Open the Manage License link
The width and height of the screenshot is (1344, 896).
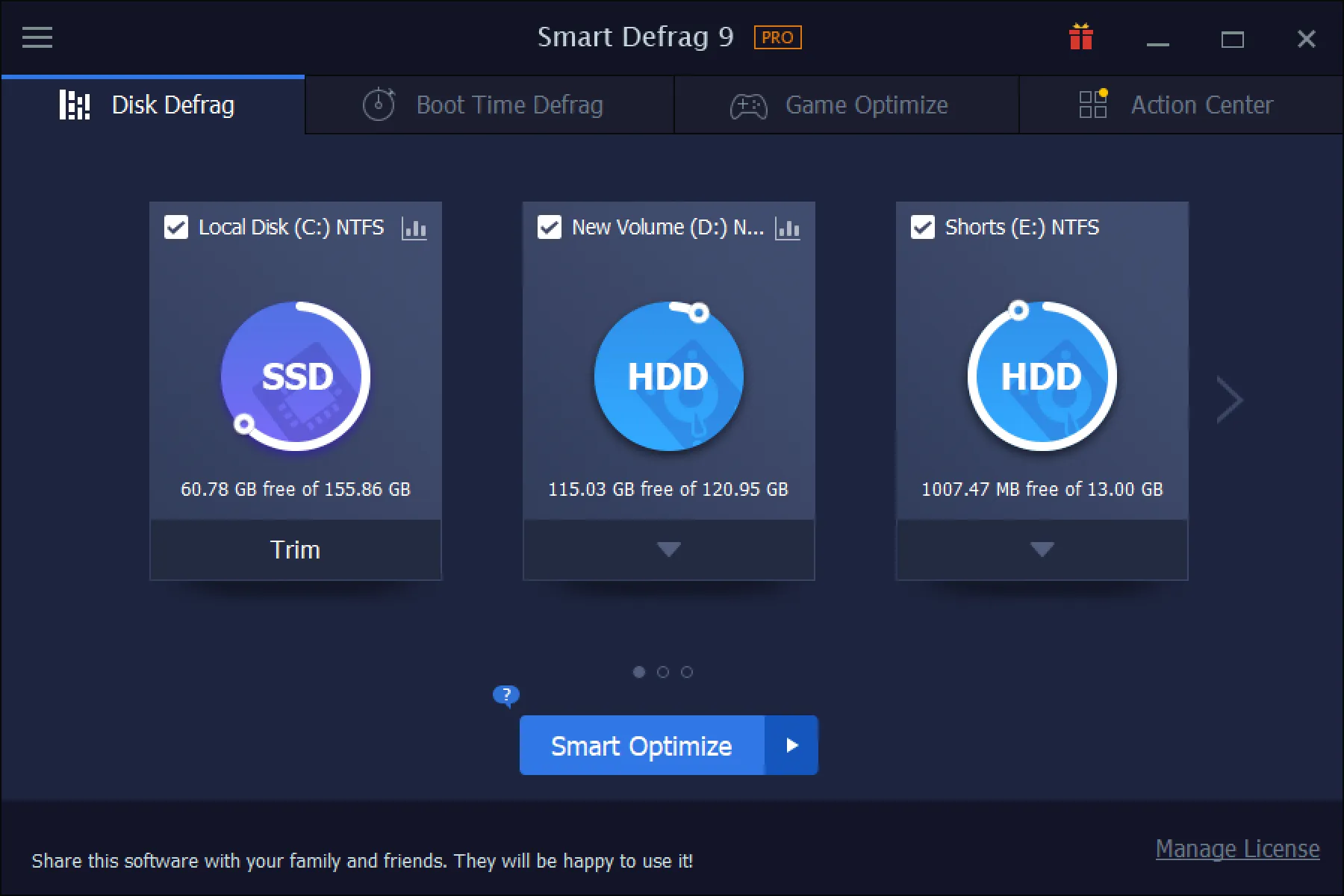tap(1237, 849)
